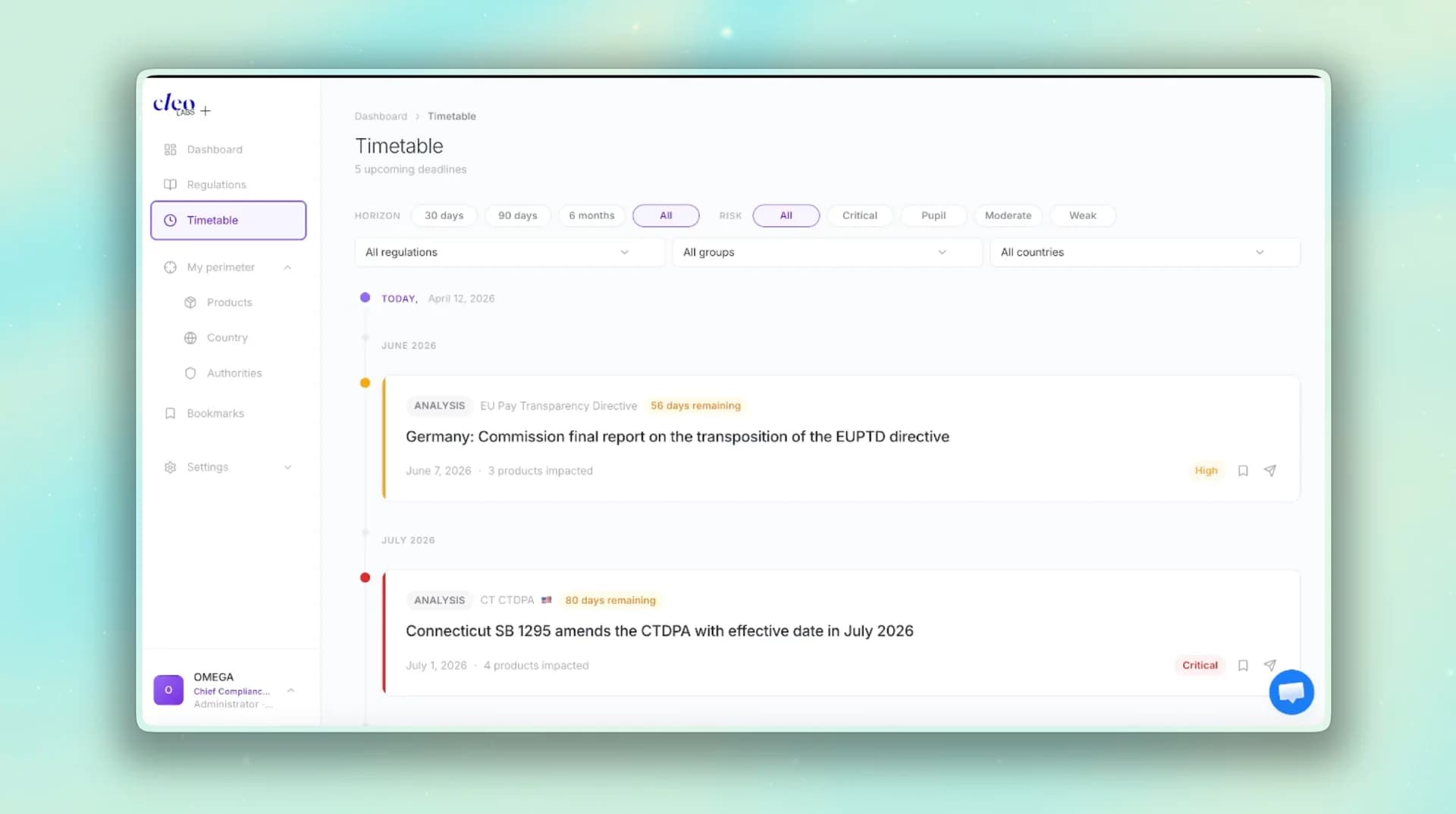Select the Dashboard grid icon in the sidebar
Screen dimensions: 1456x814
point(170,149)
